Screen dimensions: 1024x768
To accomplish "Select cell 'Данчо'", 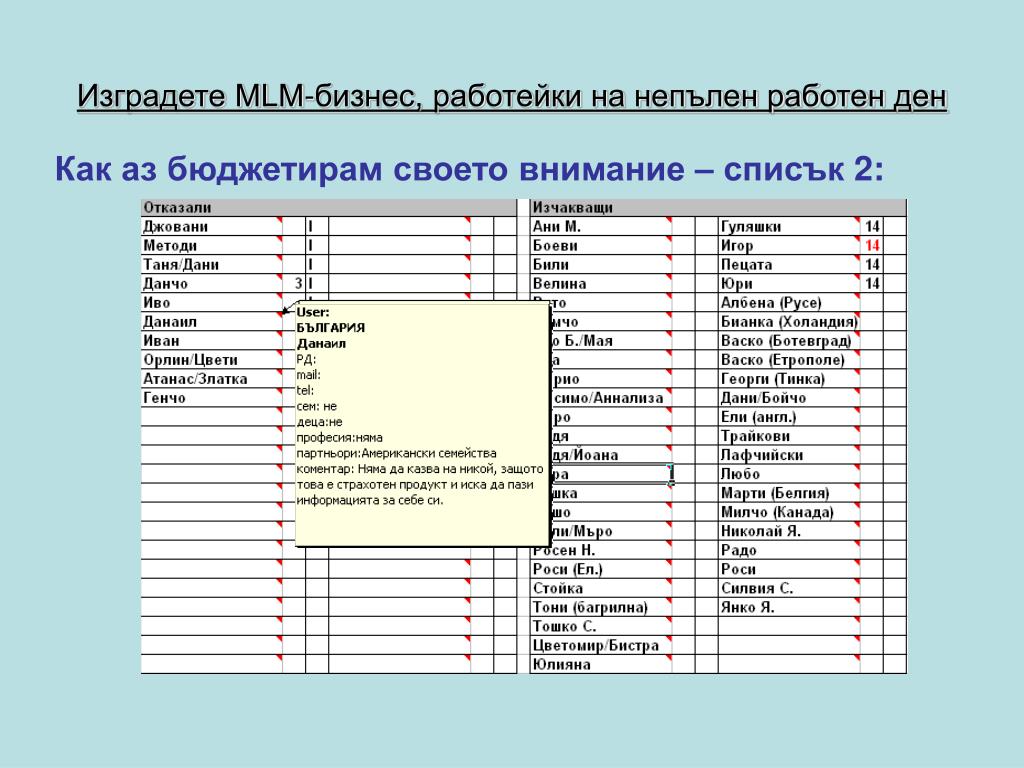I will [212, 283].
